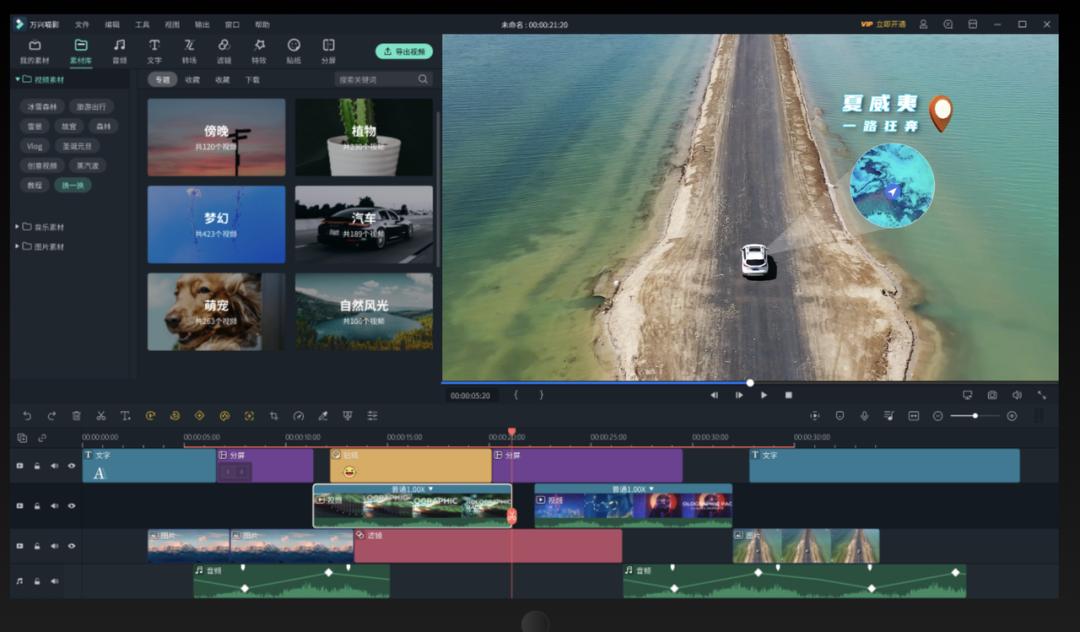The image size is (1080, 632).
Task: Switch to the 下载 tab
Action: [x=252, y=79]
